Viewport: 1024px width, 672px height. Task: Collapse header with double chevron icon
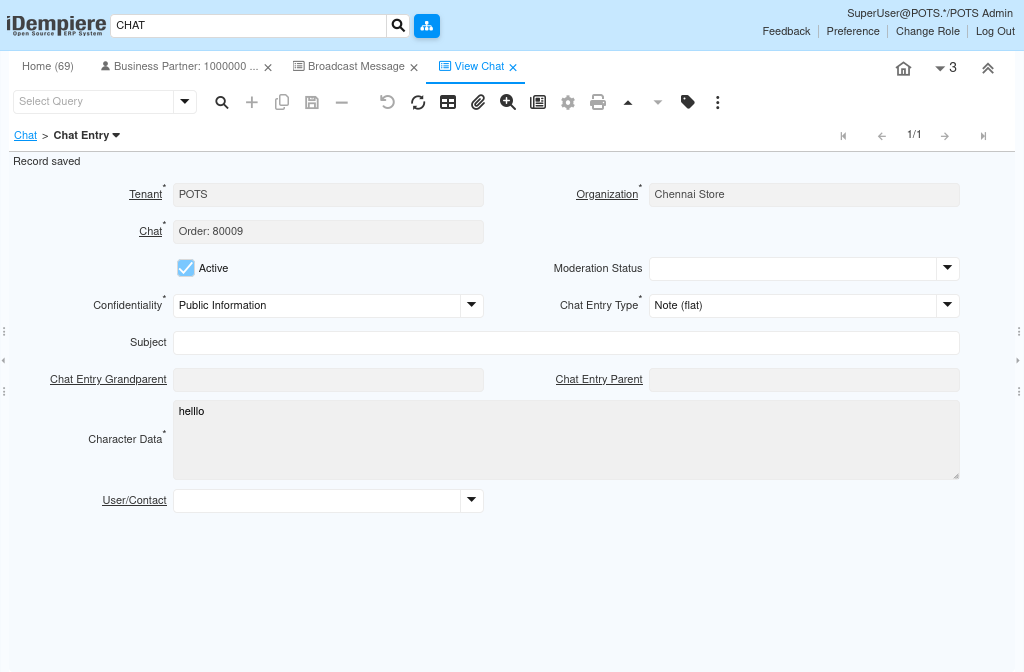tap(988, 69)
